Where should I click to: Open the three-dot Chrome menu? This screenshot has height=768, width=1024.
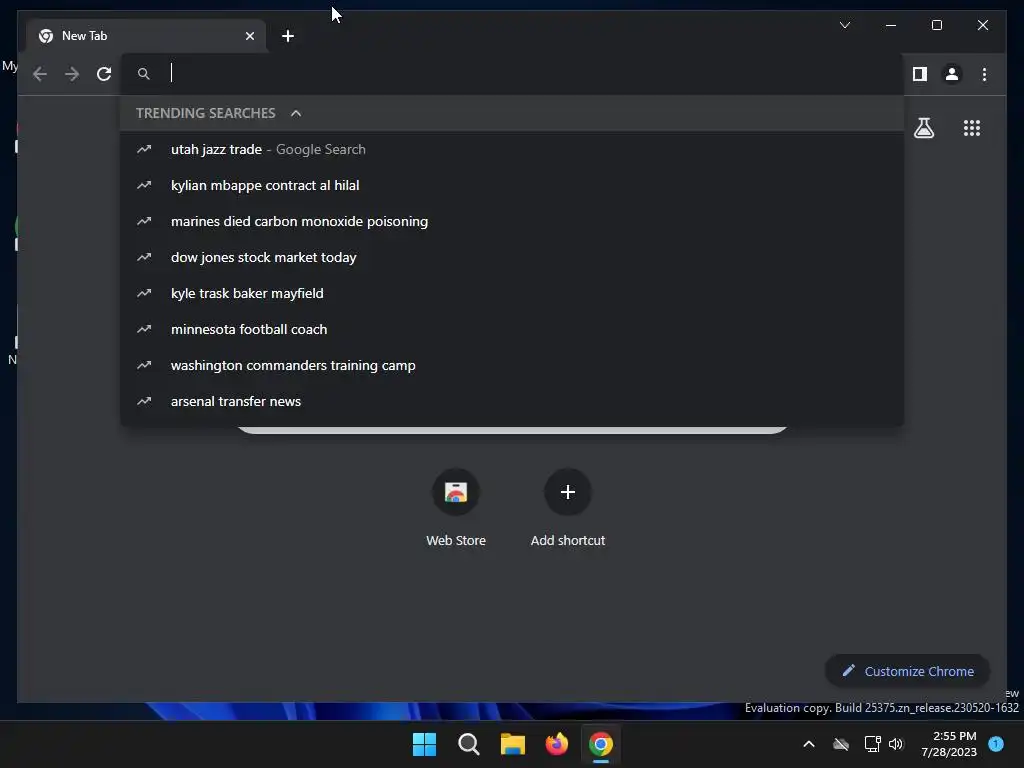984,74
